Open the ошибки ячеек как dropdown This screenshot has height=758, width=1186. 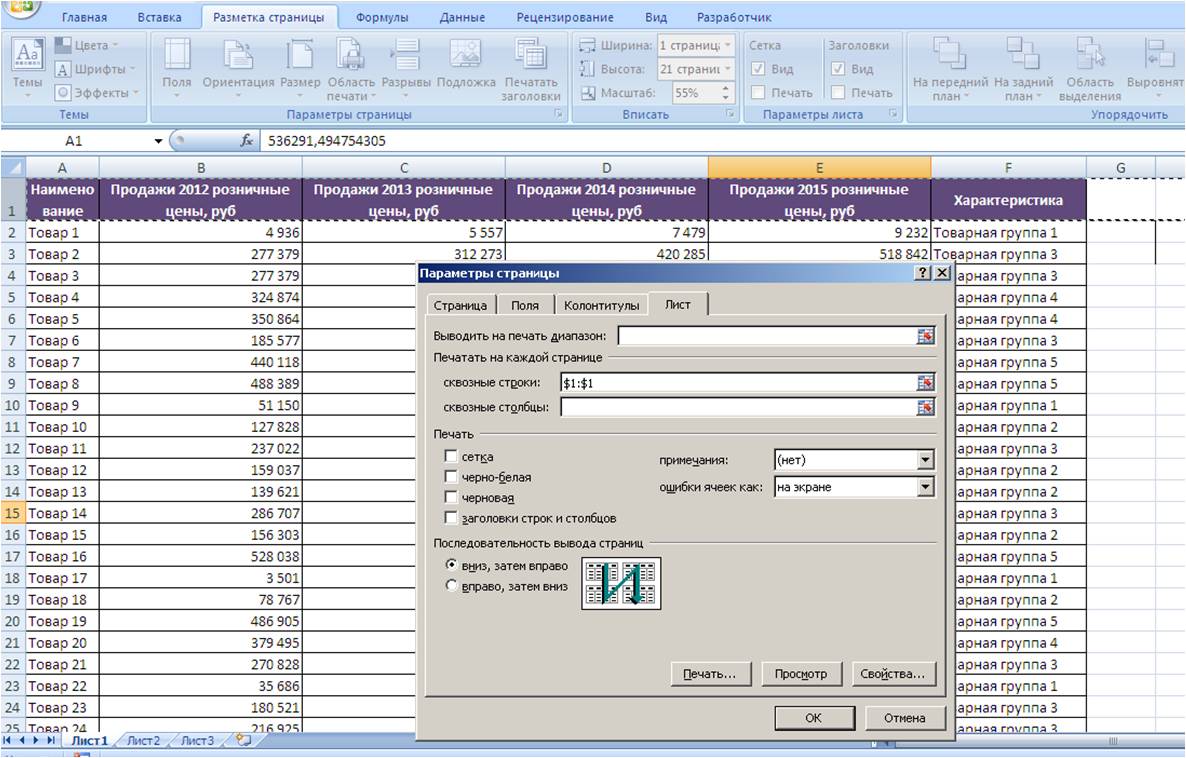[925, 487]
